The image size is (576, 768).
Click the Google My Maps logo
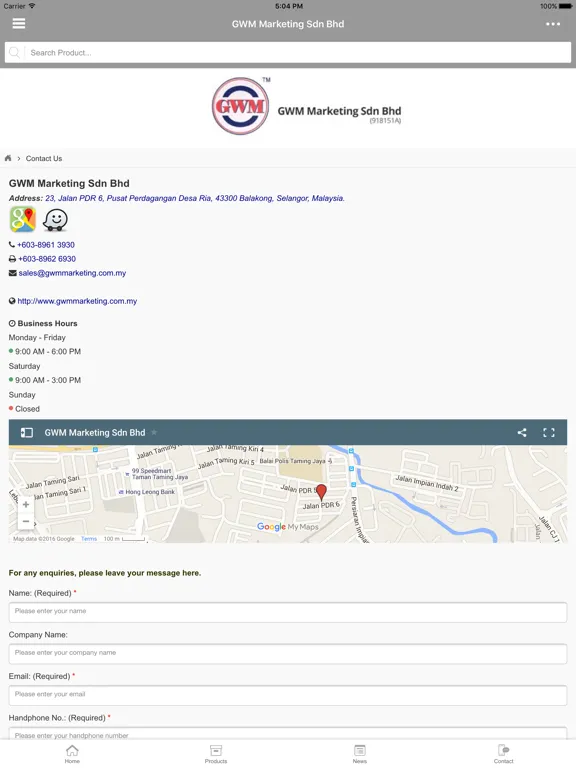[x=288, y=527]
